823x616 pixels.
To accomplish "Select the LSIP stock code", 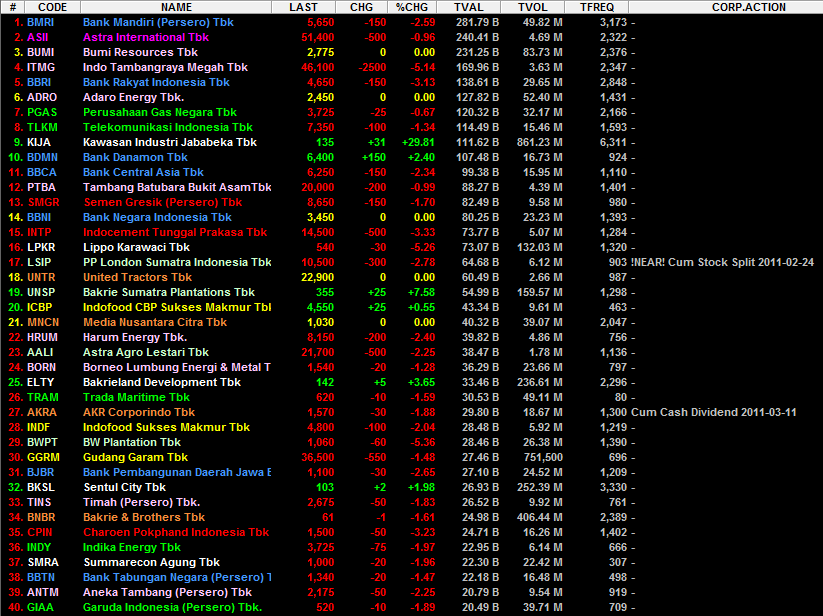I will [x=39, y=262].
